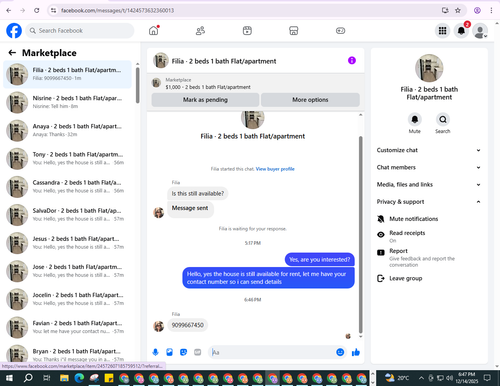Select Report conversation option
The height and width of the screenshot is (386, 500).
pos(429,258)
